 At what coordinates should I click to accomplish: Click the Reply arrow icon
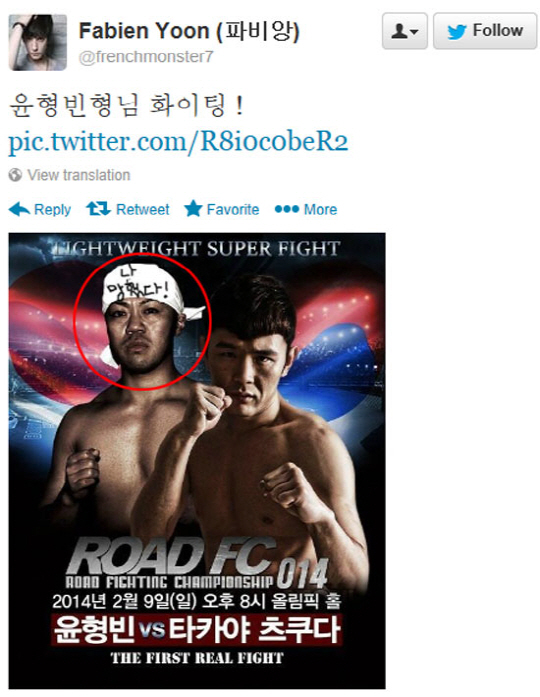[x=19, y=209]
